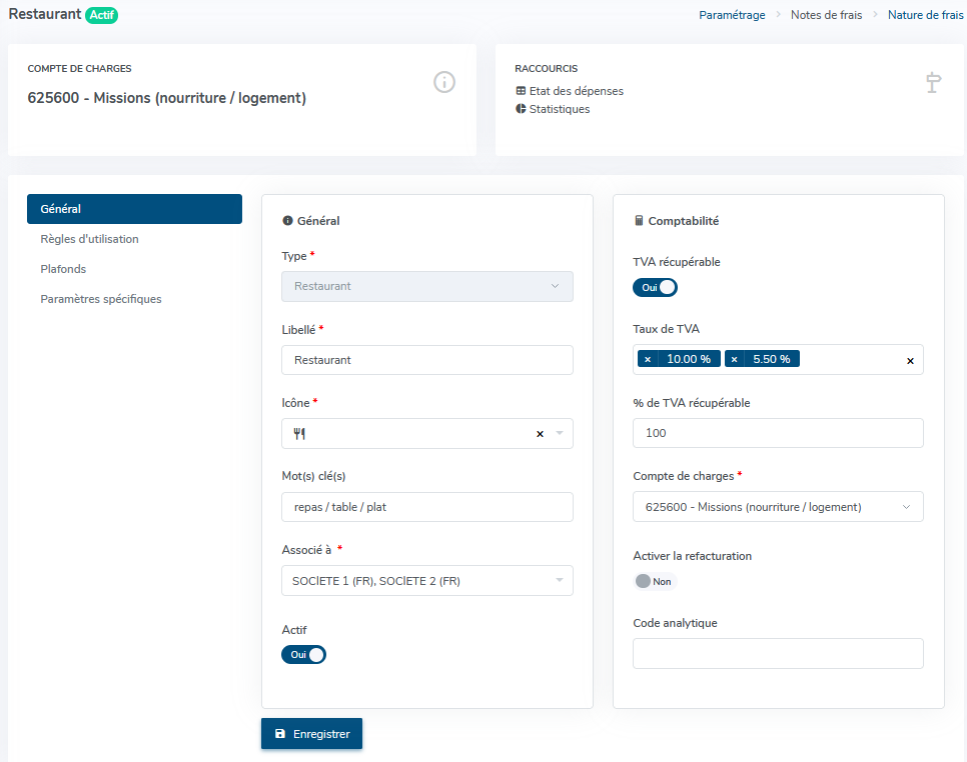Viewport: 967px width, 762px height.
Task: Expand the Associé à company dropdown
Action: (427, 581)
